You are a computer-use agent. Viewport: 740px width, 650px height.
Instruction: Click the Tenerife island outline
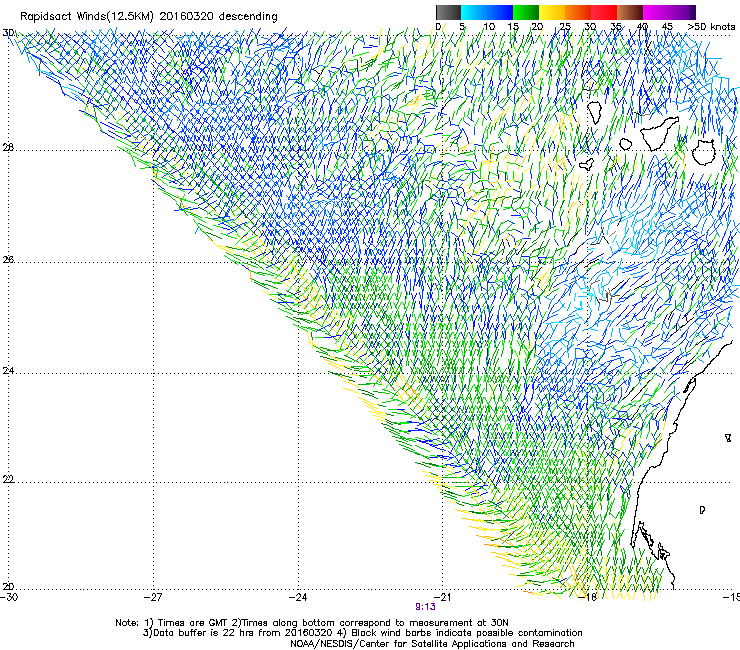(659, 133)
